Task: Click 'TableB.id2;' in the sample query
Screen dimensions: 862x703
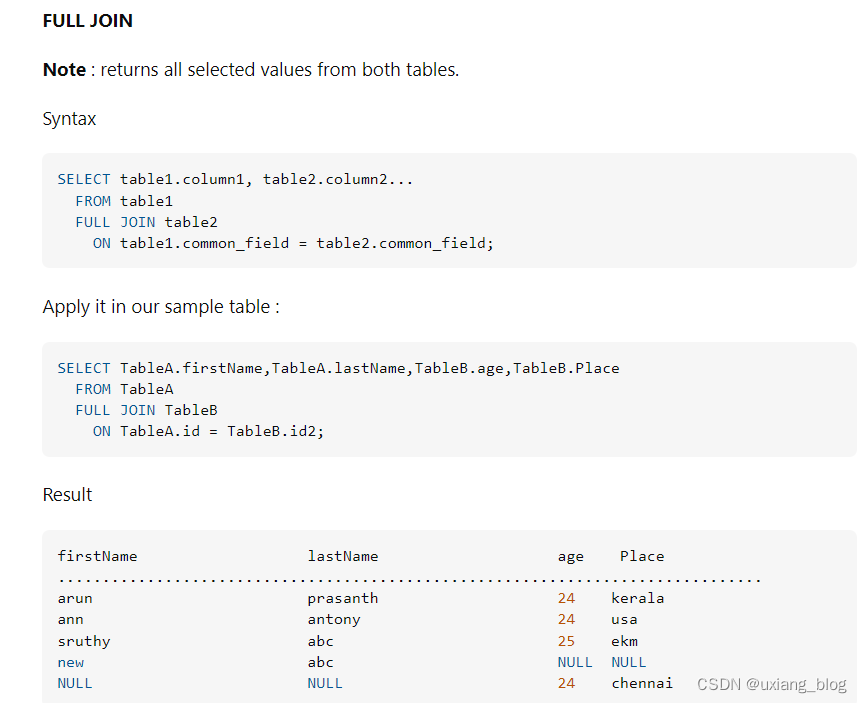Action: (276, 431)
